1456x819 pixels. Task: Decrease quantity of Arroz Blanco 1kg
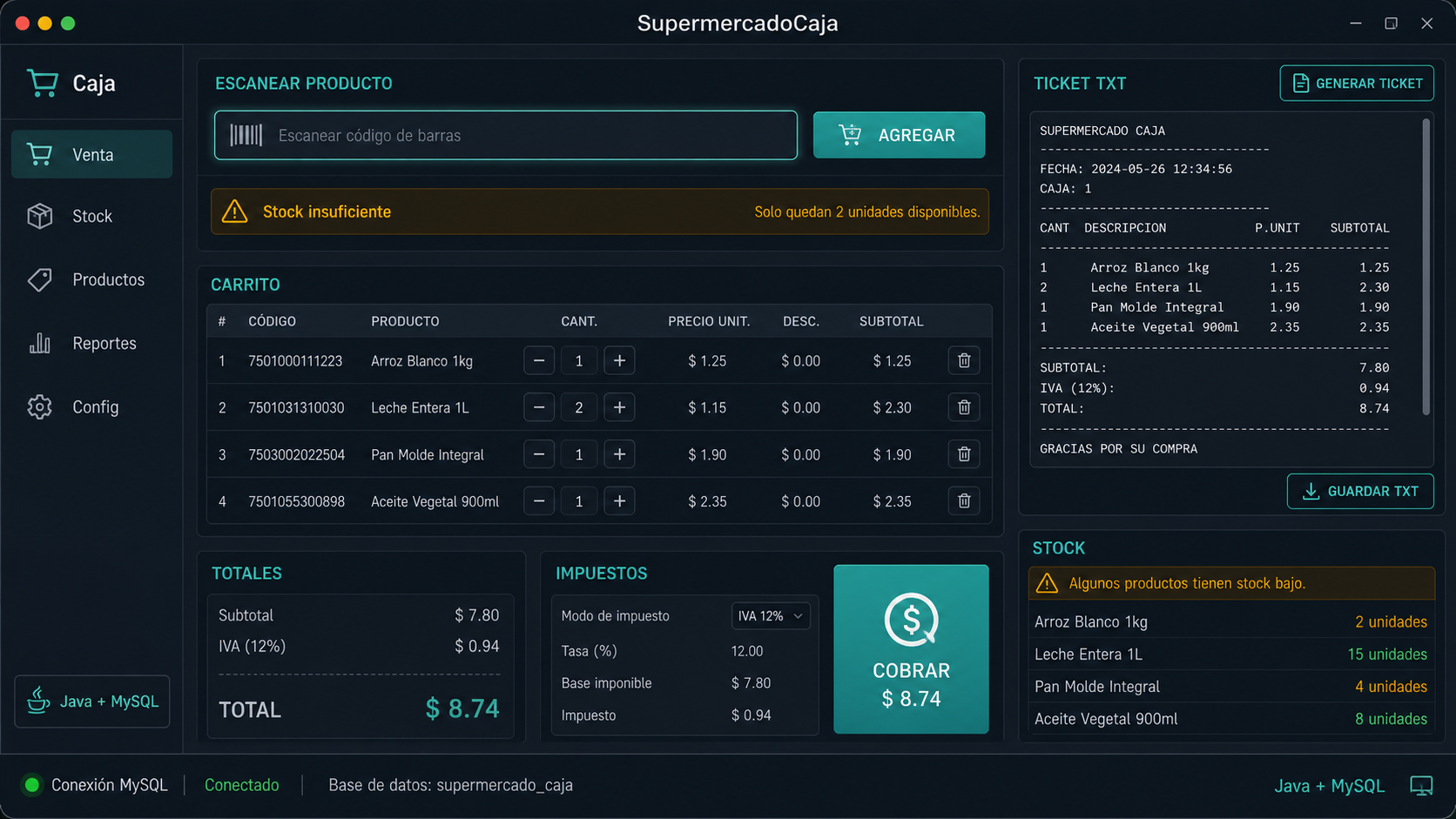click(539, 360)
